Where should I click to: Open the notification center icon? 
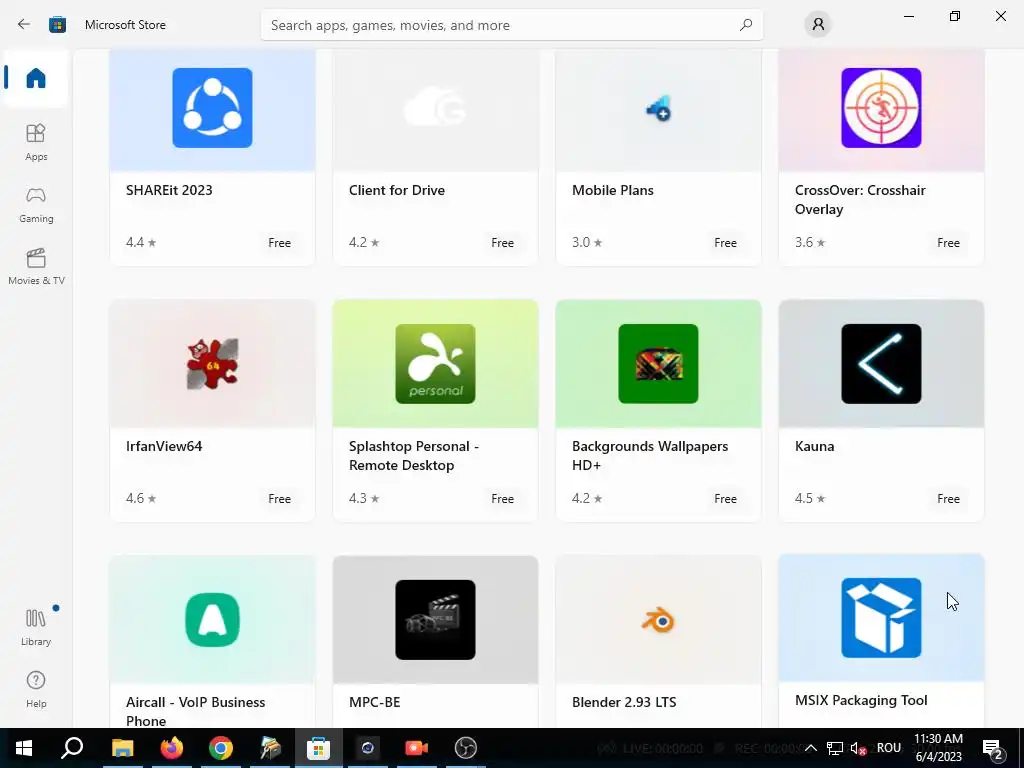993,748
